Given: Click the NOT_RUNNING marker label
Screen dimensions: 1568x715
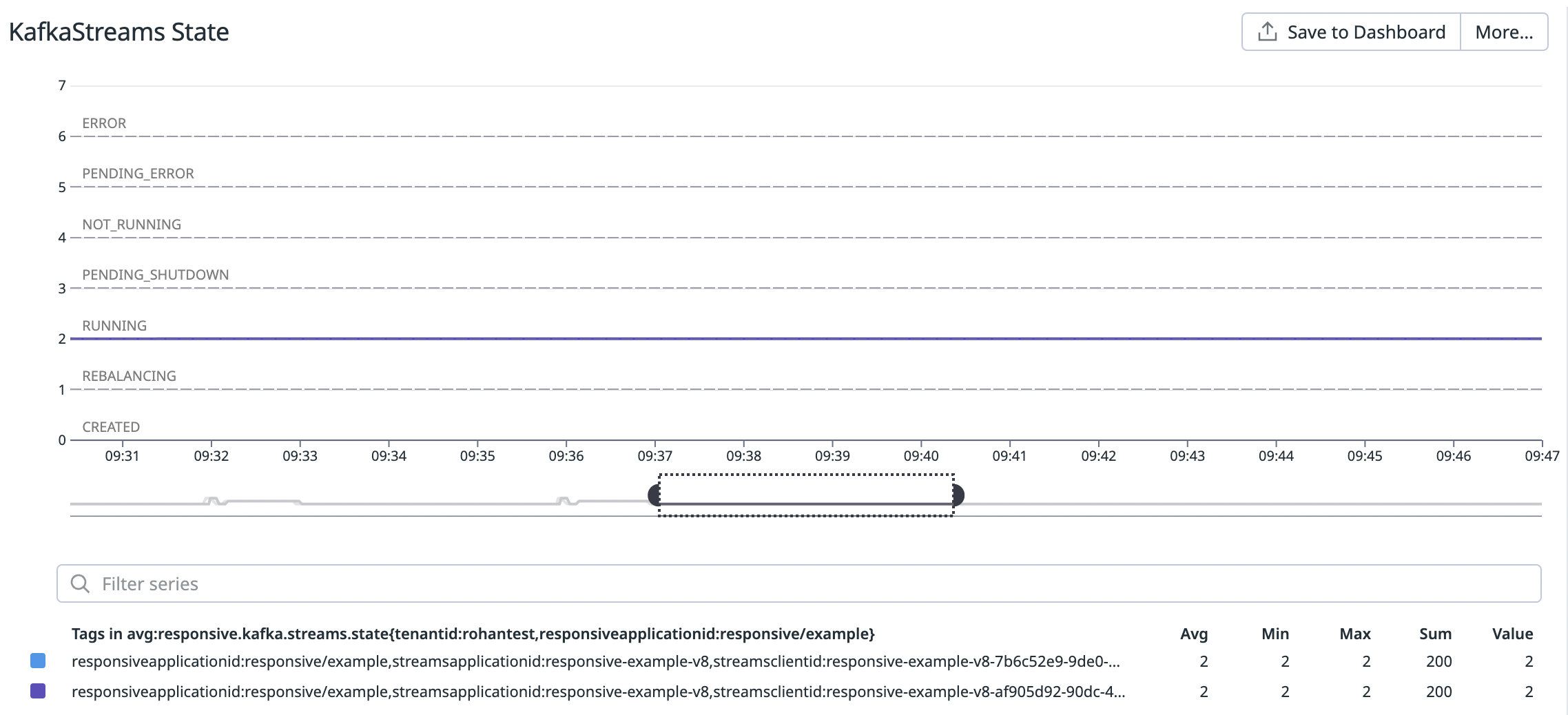Looking at the screenshot, I should click(132, 225).
